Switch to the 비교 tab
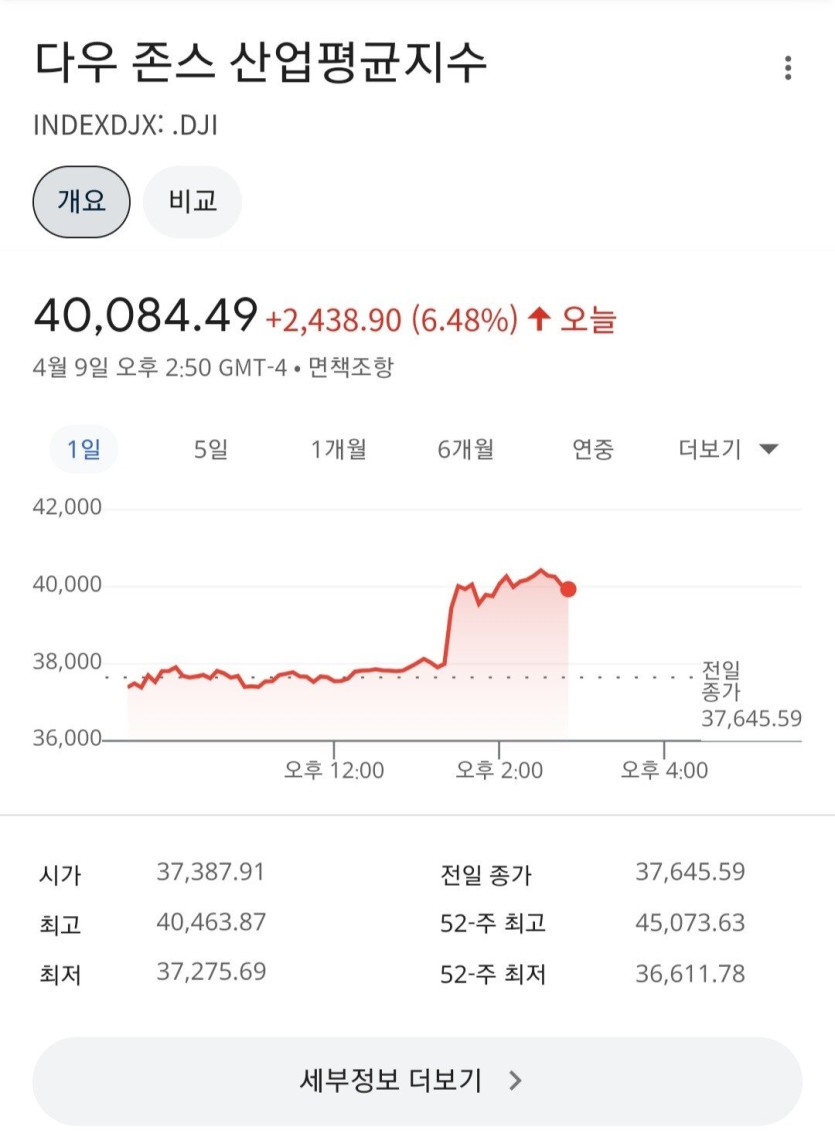 tap(192, 202)
